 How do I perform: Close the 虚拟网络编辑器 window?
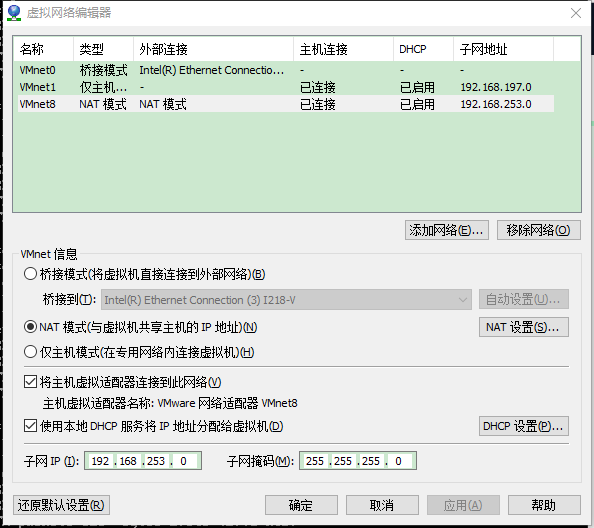click(x=576, y=13)
